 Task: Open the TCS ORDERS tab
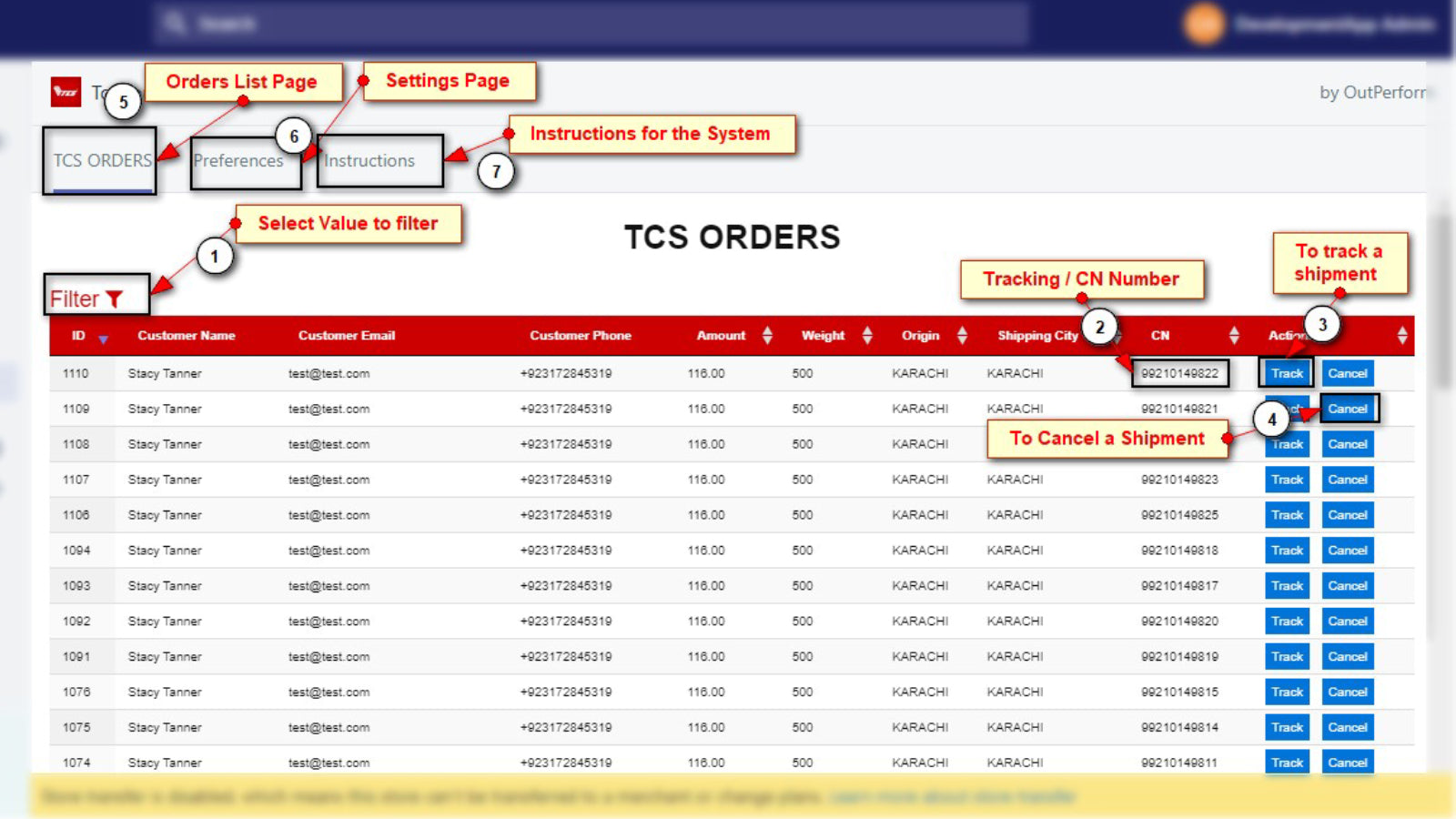coord(102,160)
